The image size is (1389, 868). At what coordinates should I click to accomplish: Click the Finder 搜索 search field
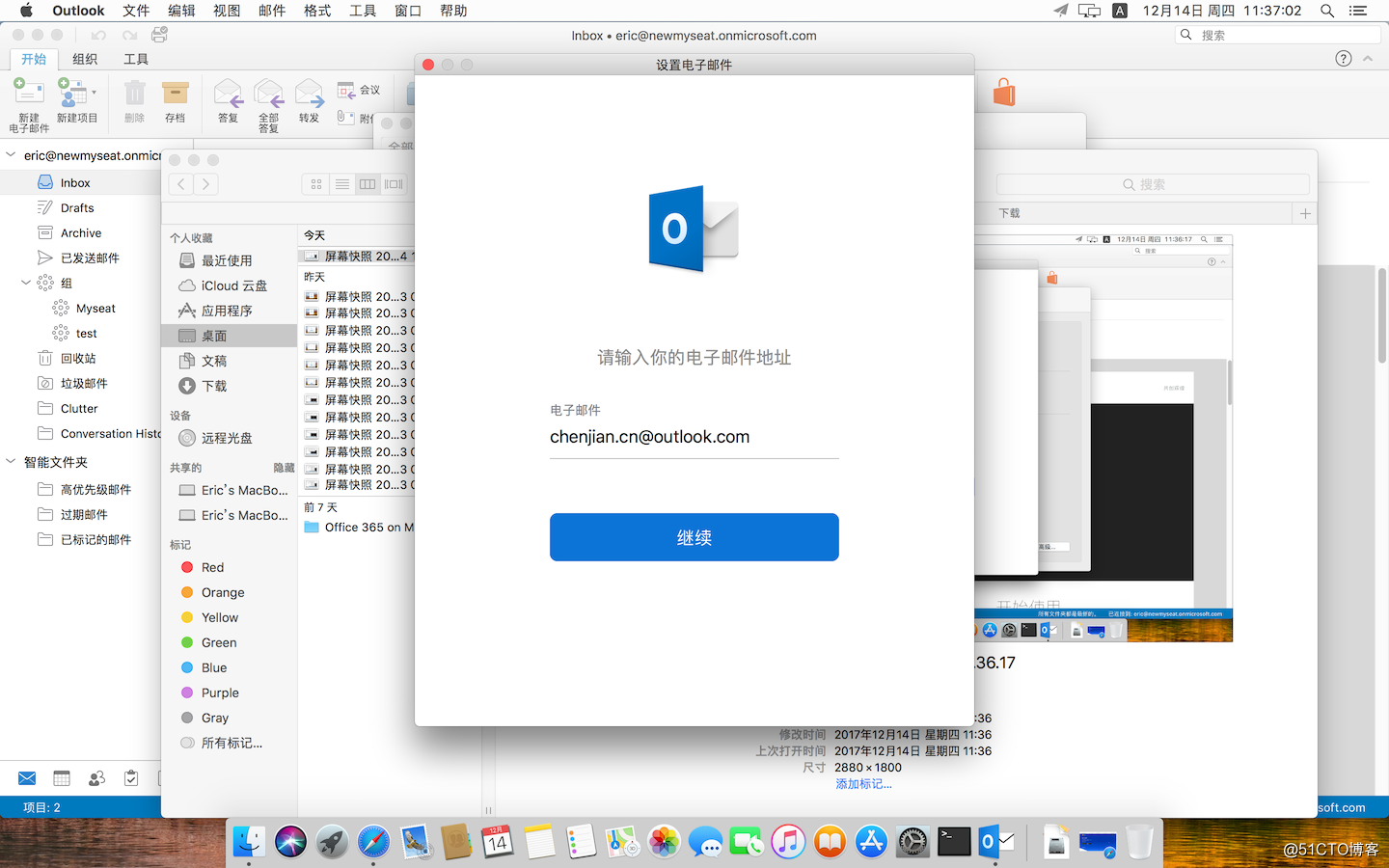coord(1153,184)
